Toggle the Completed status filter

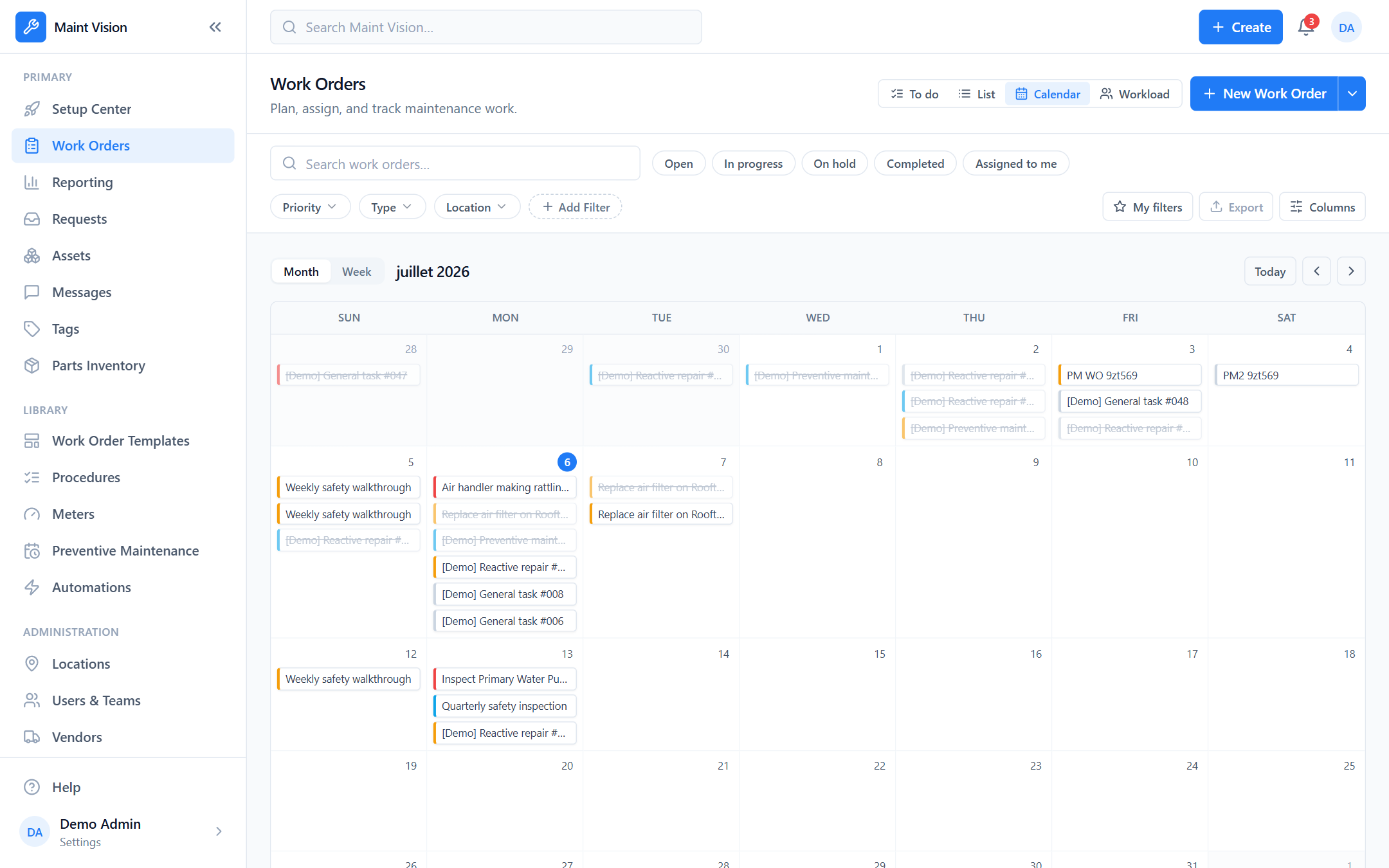[915, 164]
